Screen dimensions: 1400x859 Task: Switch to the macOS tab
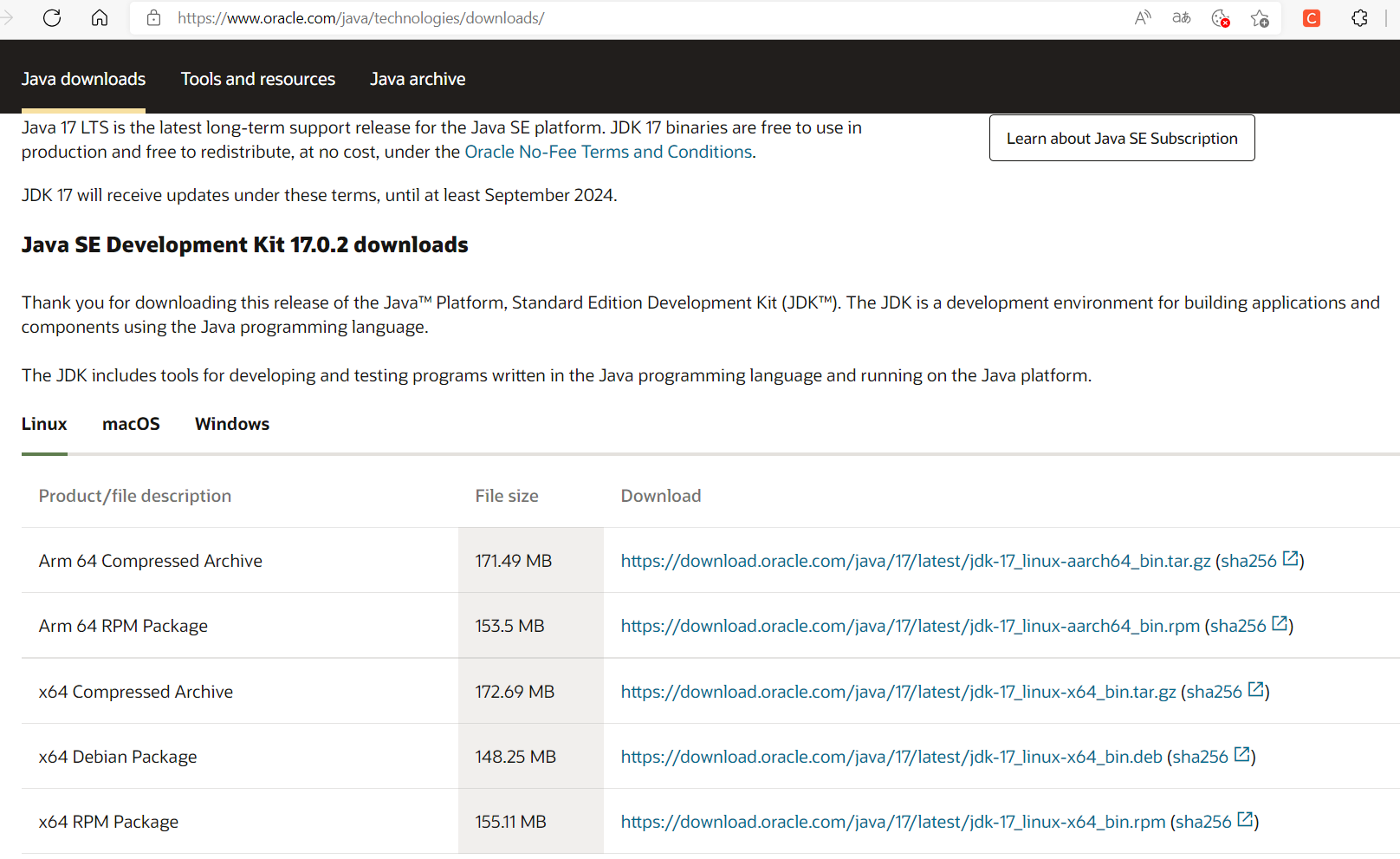point(131,424)
